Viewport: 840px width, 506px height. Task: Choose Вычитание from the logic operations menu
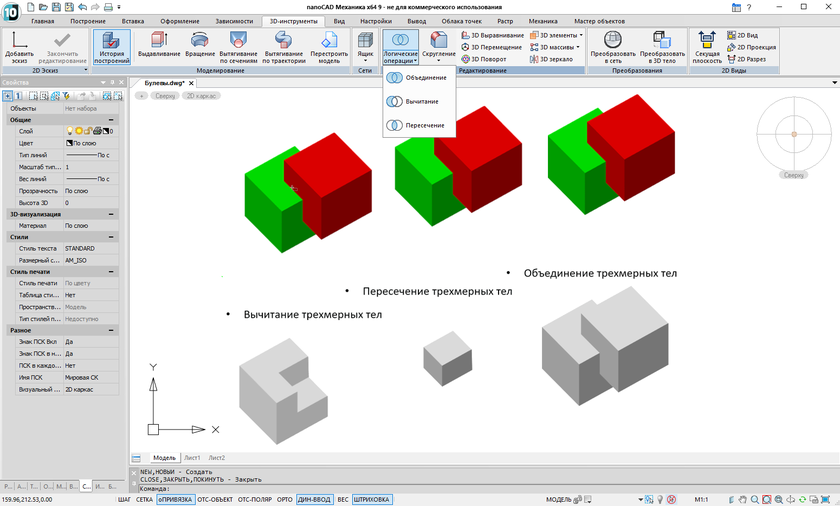(x=421, y=102)
